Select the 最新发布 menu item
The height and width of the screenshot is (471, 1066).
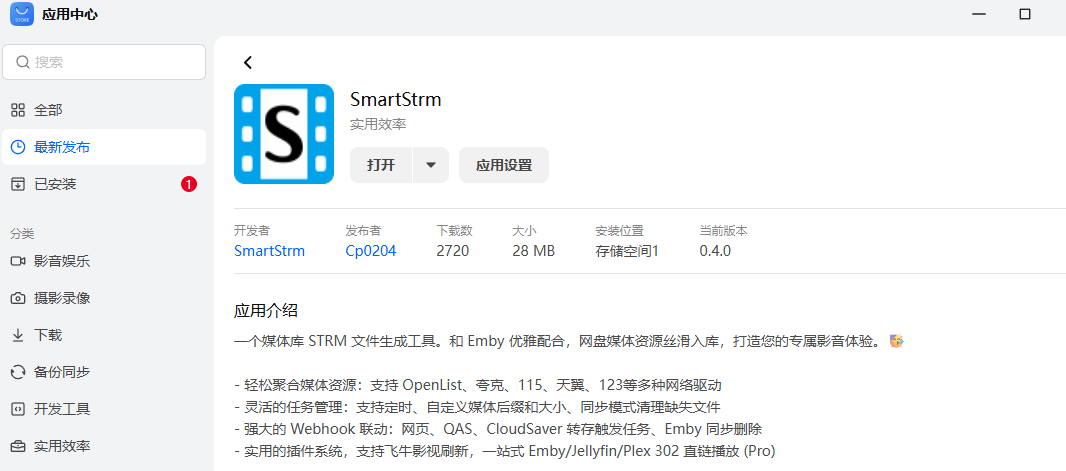tap(104, 147)
